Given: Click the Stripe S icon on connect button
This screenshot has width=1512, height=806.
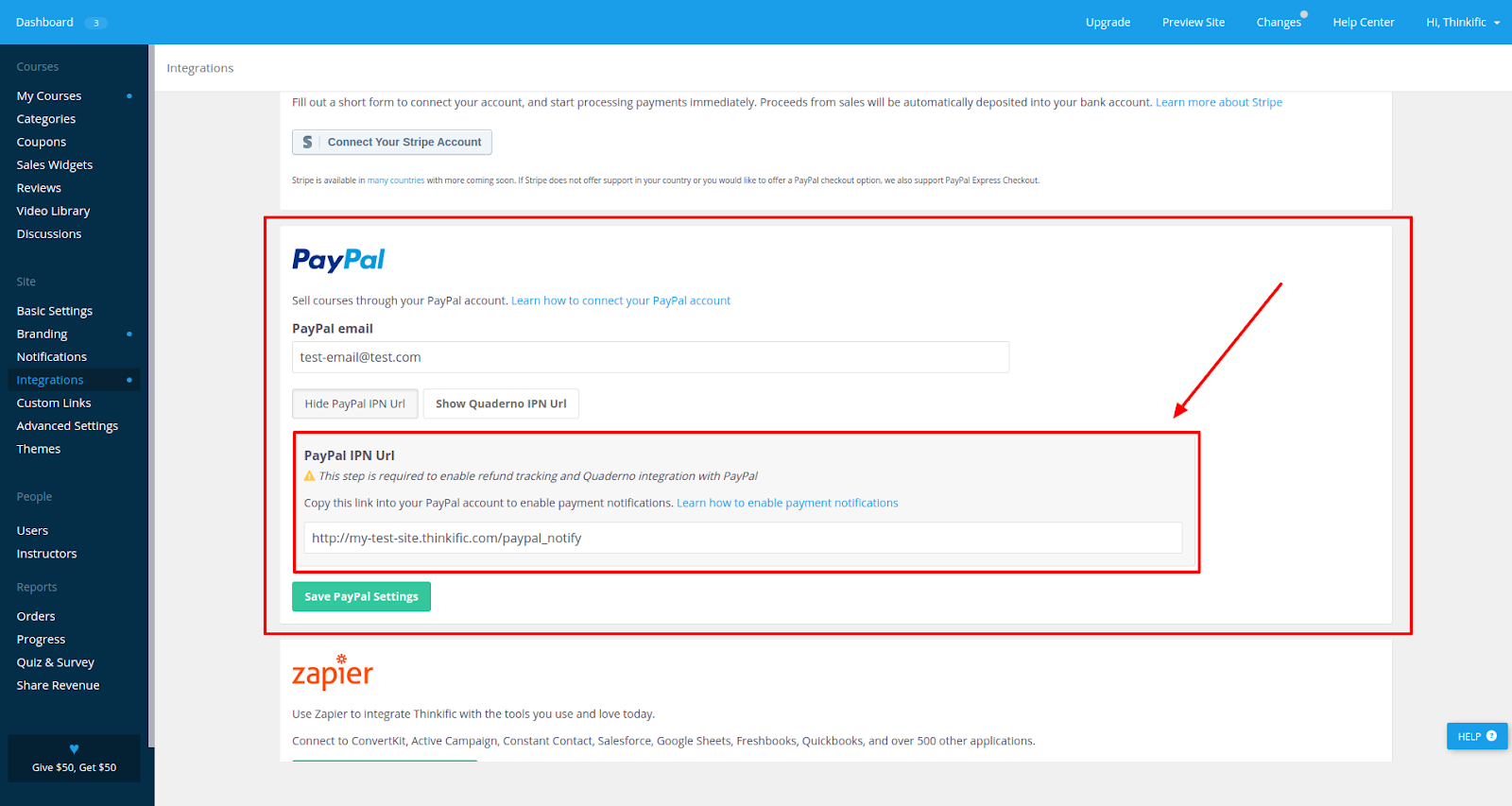Looking at the screenshot, I should pyautogui.click(x=307, y=142).
